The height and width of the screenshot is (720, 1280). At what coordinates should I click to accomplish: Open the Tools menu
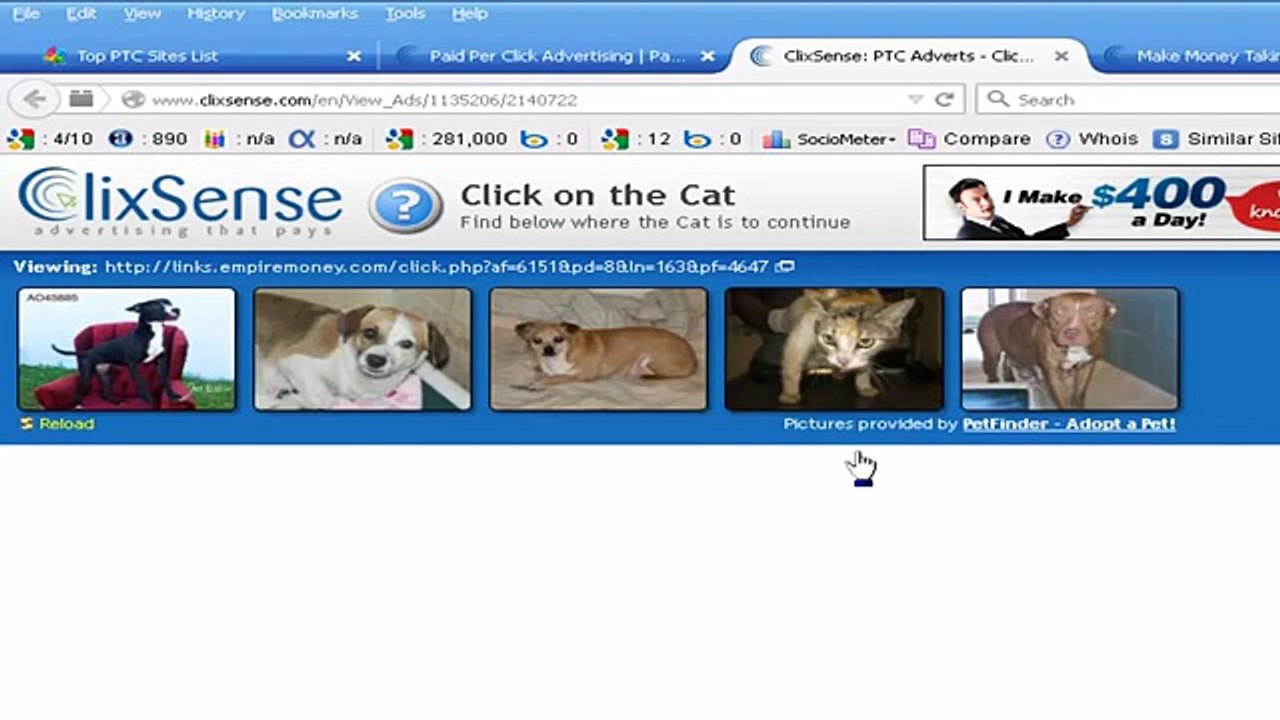pos(405,14)
